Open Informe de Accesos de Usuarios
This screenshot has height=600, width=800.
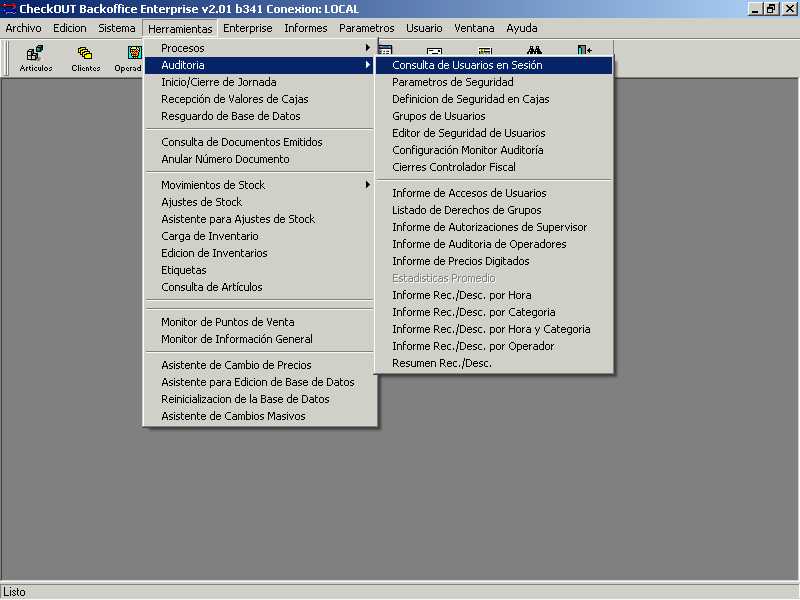pos(494,193)
